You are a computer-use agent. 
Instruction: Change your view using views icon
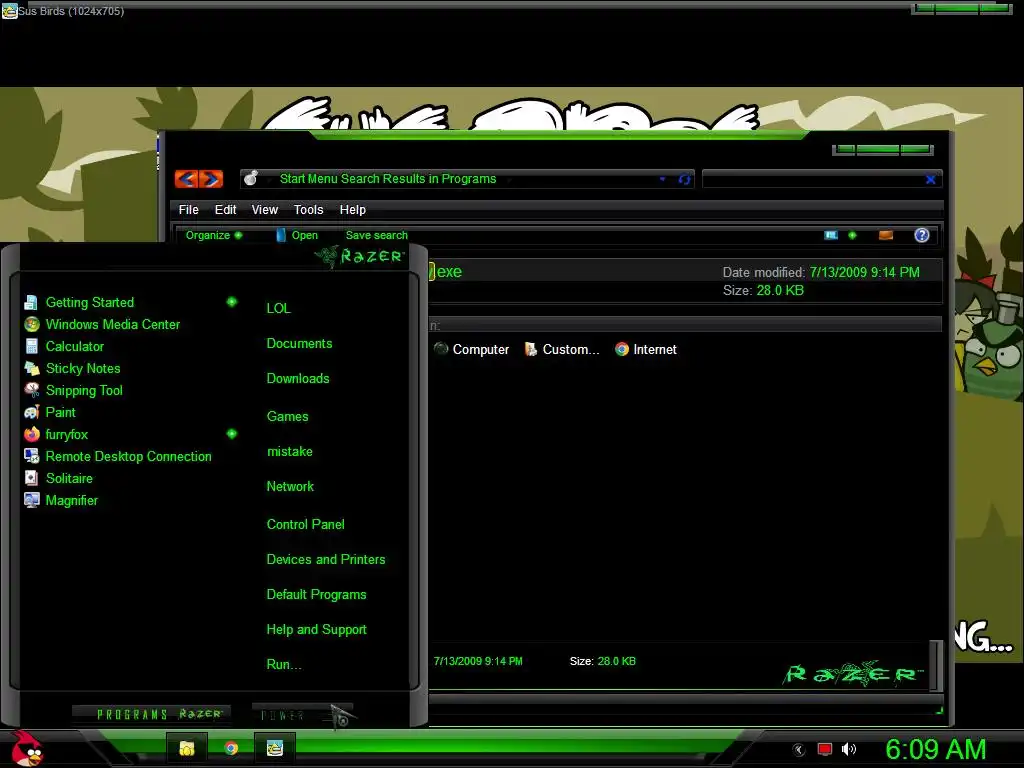click(831, 235)
